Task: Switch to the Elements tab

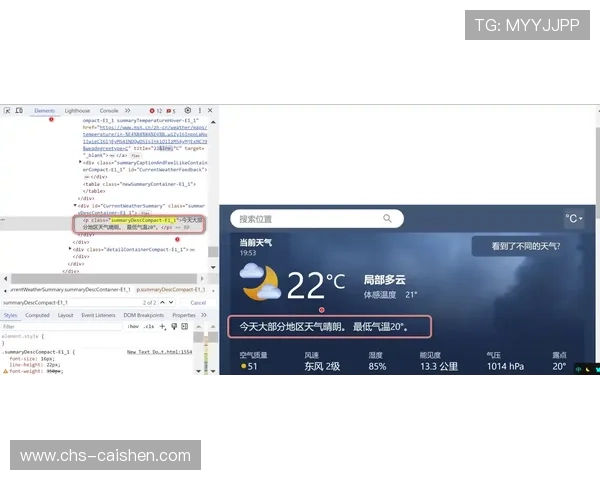Action: 44,111
